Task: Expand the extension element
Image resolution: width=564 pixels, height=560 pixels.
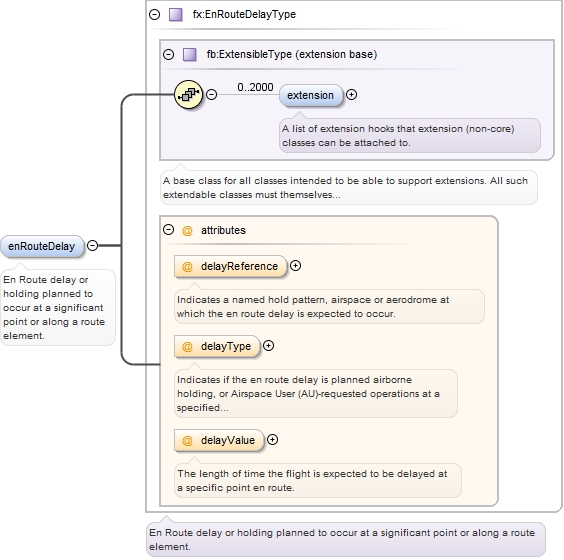Action: 351,95
